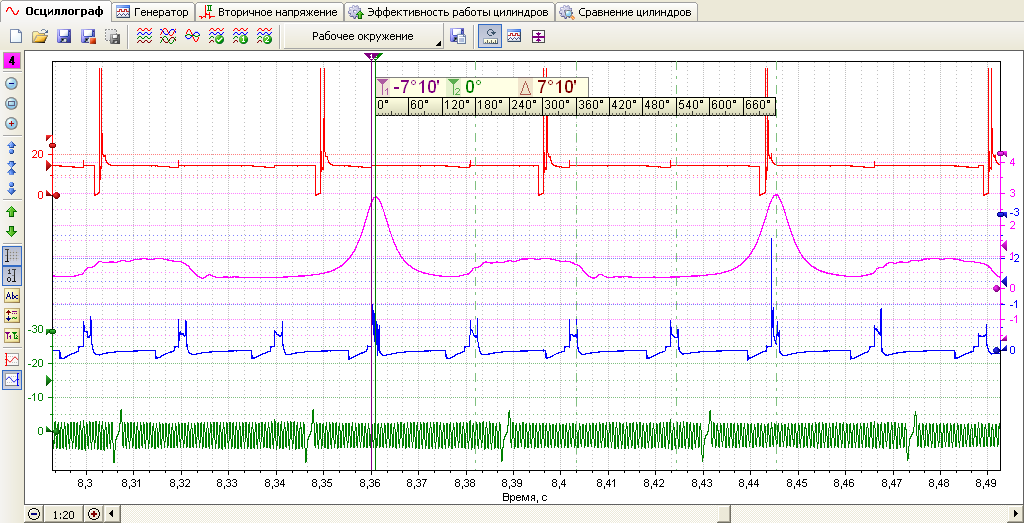Click the horizontal scrollbar left arrow
1024x523 pixels.
click(x=110, y=514)
